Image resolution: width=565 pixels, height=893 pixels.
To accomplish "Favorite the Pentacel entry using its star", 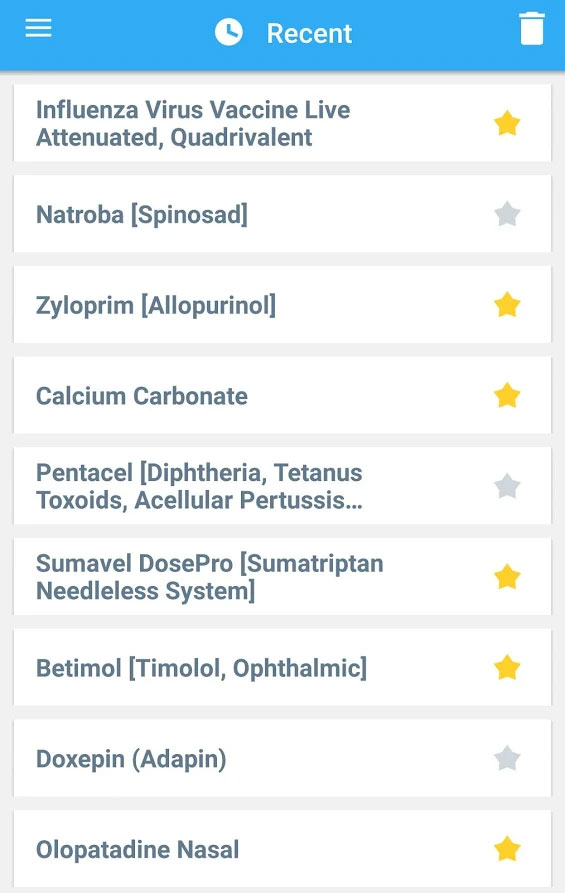I will [507, 486].
